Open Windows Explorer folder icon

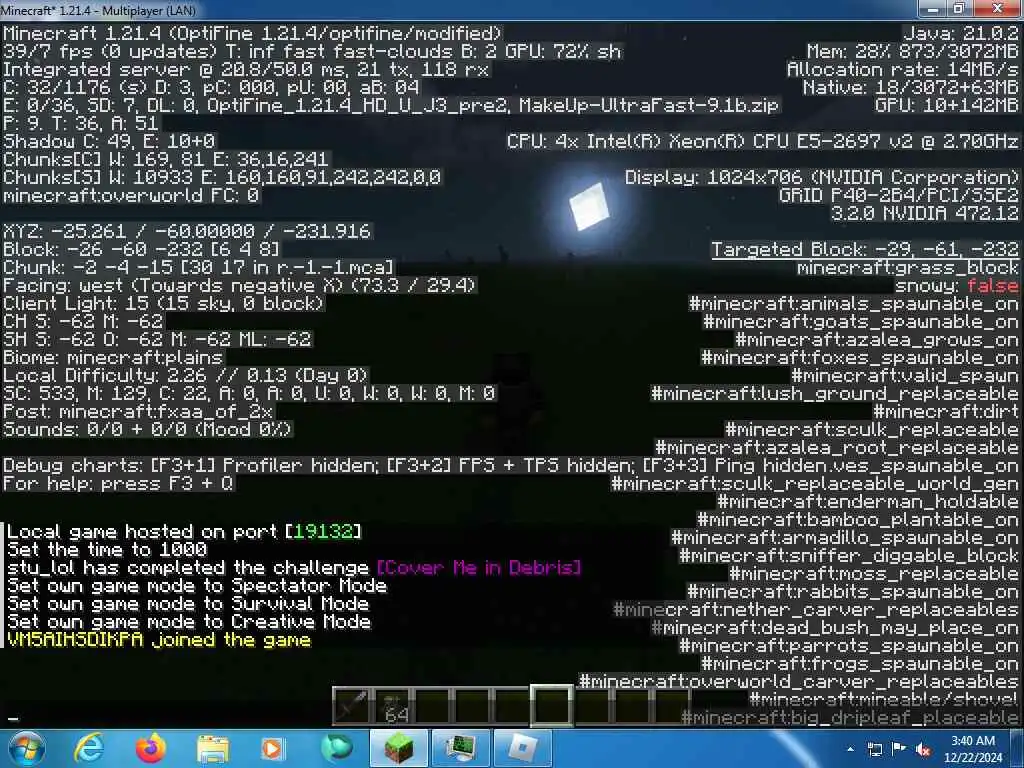click(213, 748)
